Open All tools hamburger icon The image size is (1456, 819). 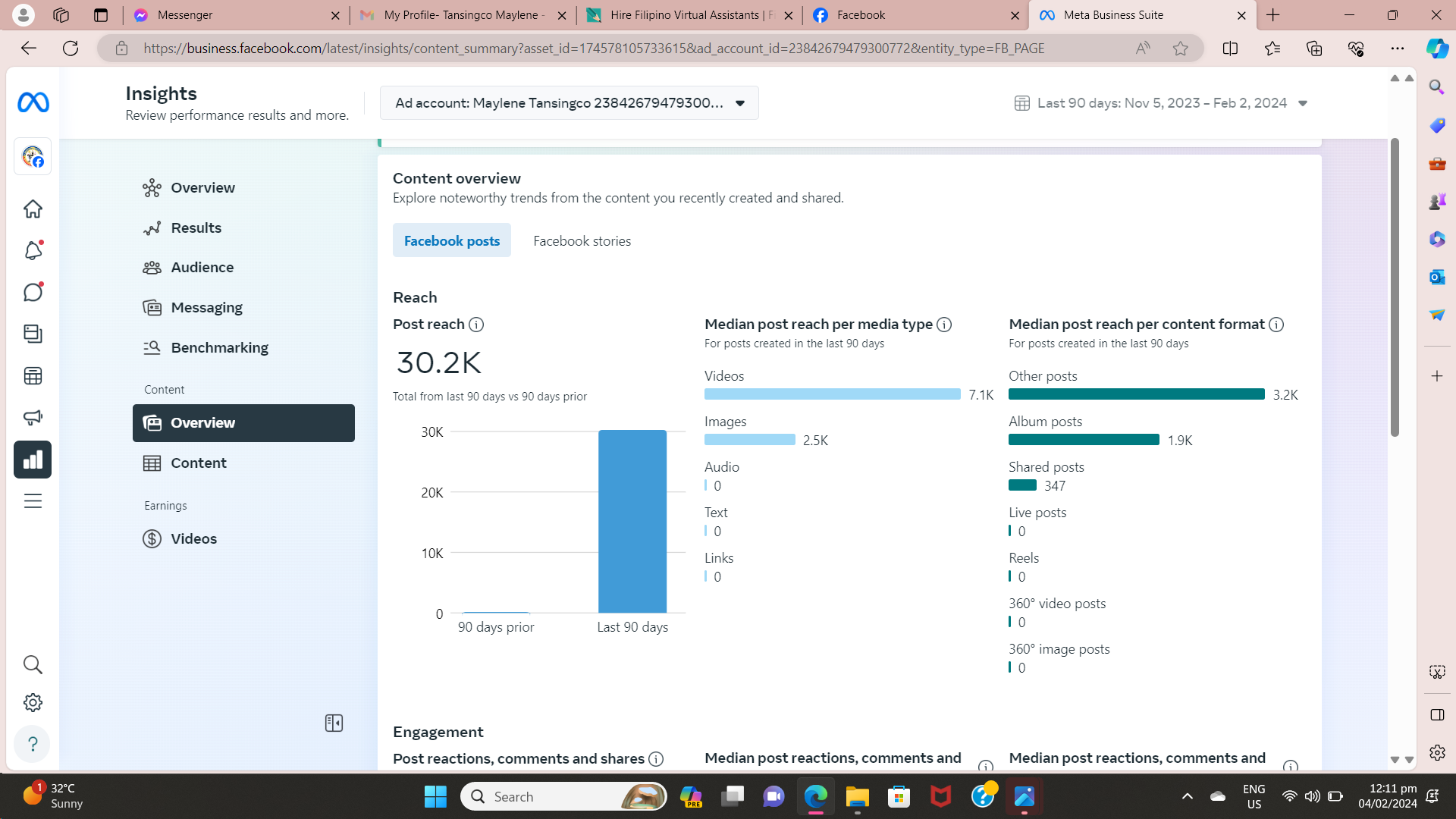click(33, 501)
